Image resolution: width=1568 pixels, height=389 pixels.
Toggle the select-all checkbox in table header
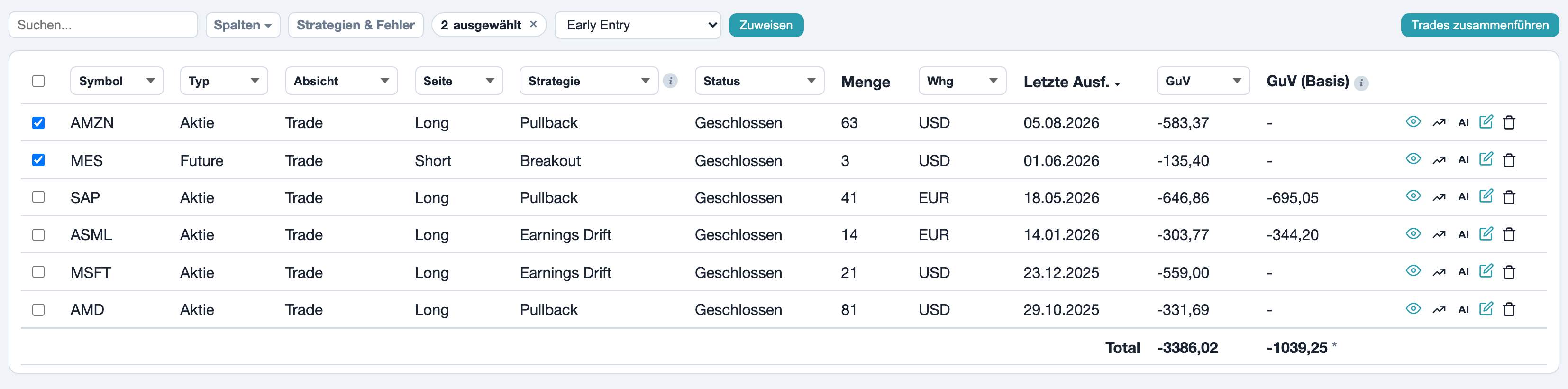(x=38, y=81)
